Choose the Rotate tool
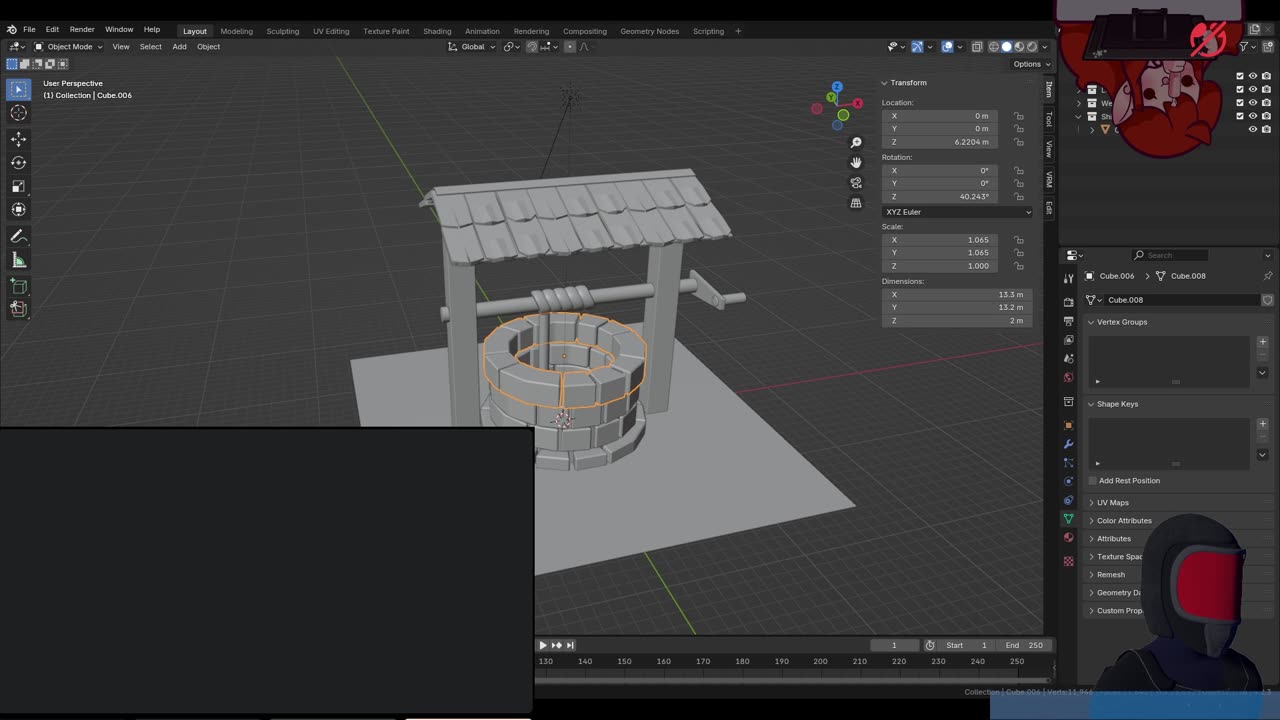 tap(18, 162)
